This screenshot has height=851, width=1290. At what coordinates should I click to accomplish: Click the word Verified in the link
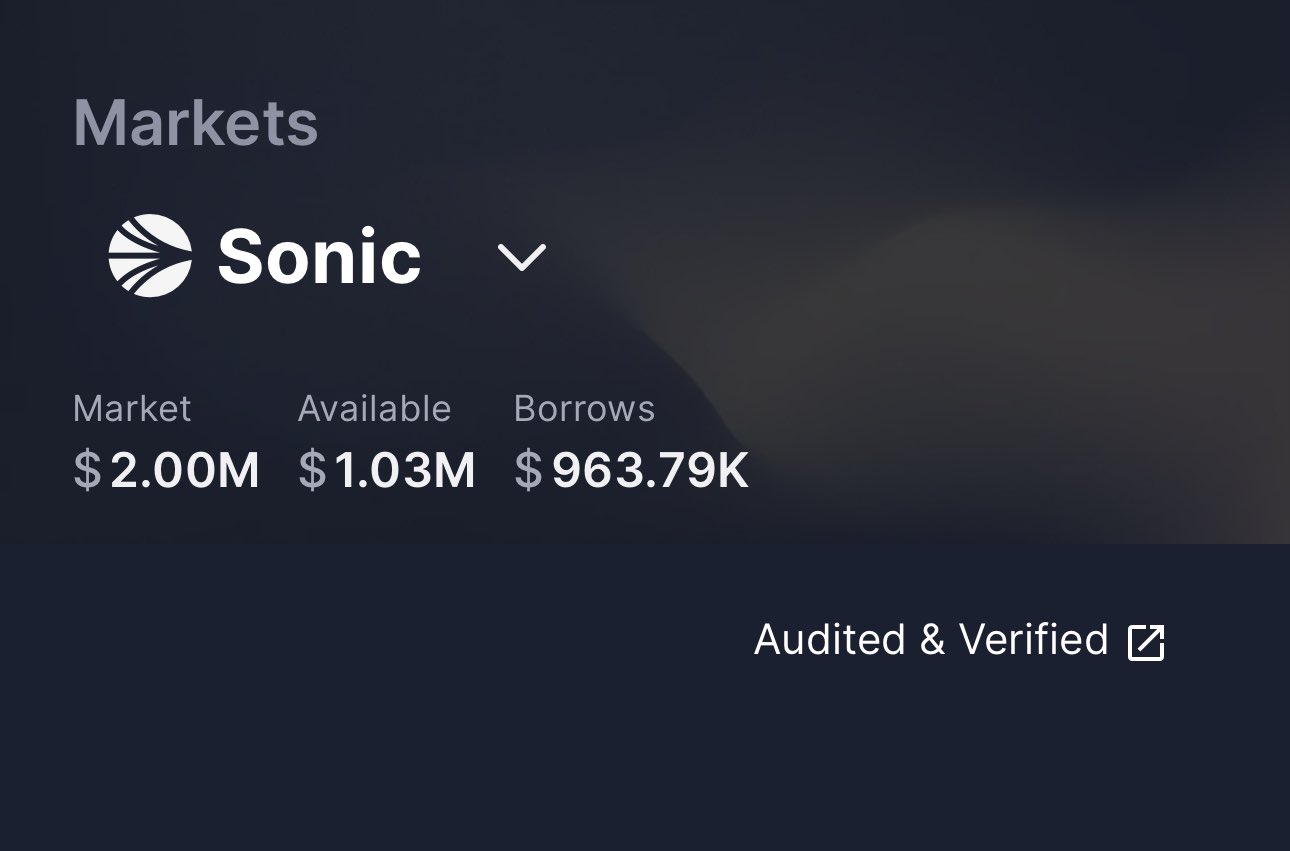1033,640
